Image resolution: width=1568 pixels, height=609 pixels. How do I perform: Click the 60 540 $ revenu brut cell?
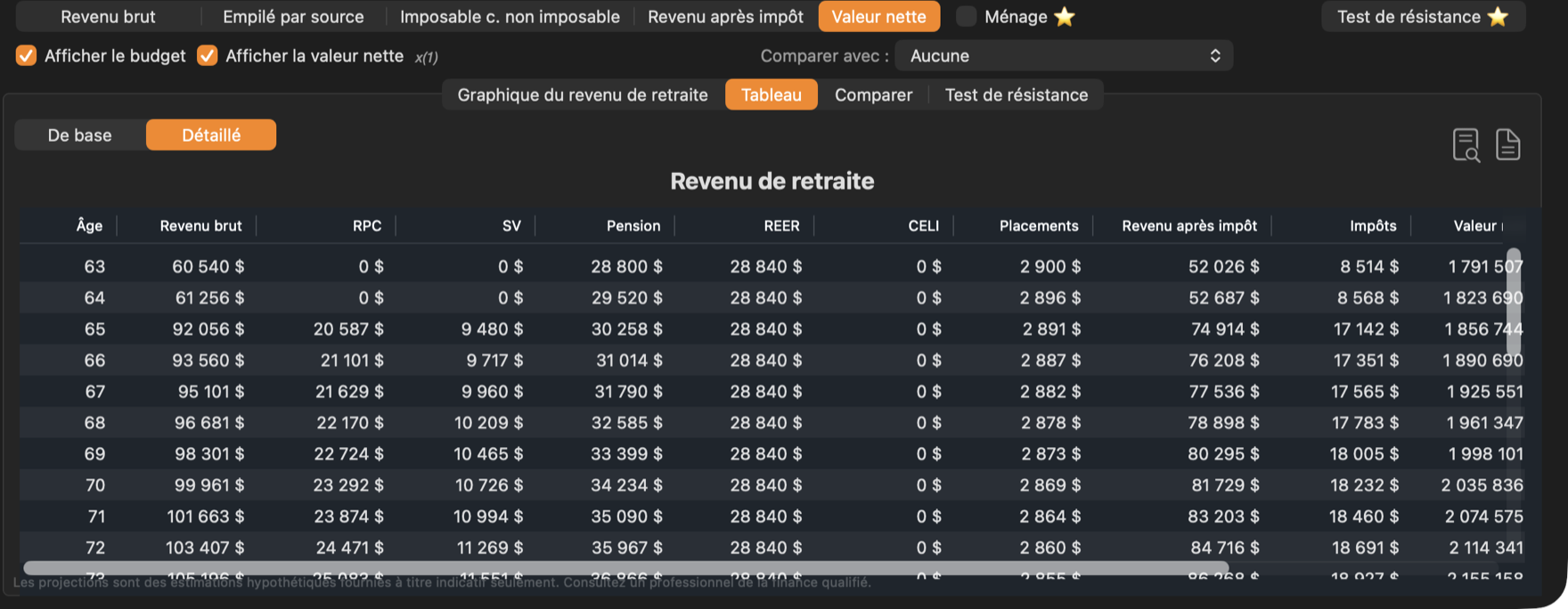click(208, 266)
